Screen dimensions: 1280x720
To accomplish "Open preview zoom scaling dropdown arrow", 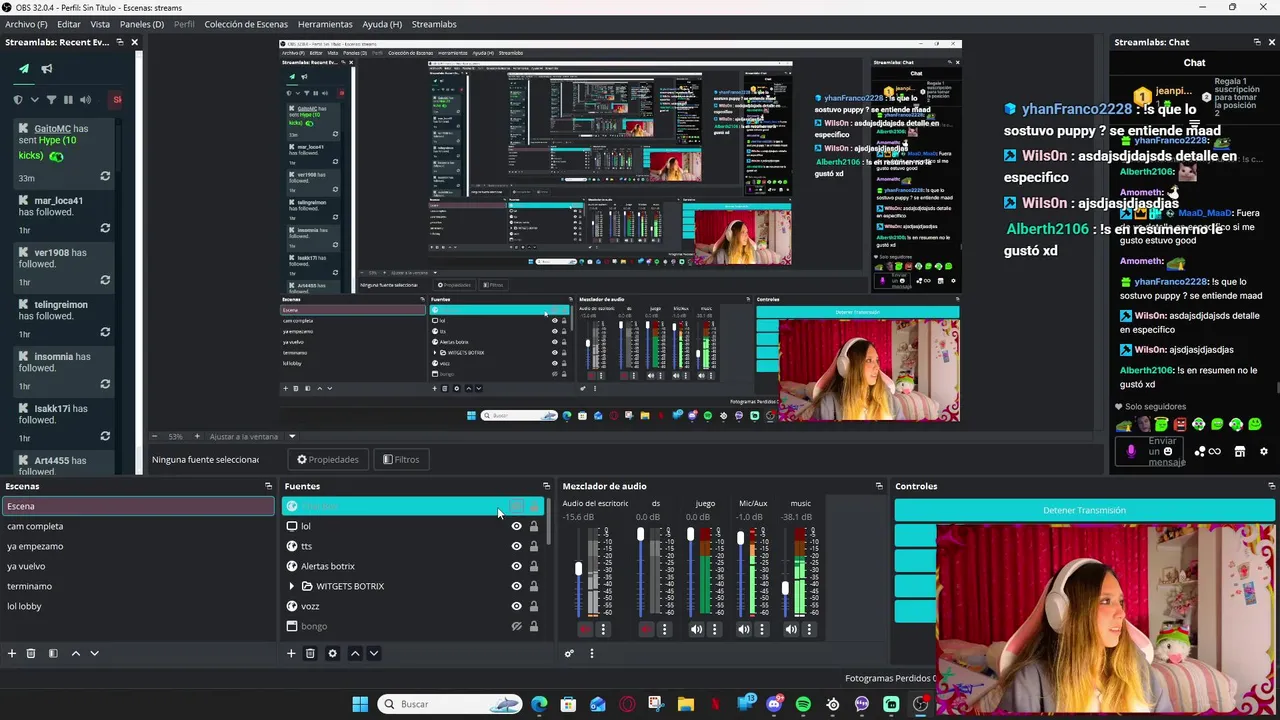I will pyautogui.click(x=292, y=436).
